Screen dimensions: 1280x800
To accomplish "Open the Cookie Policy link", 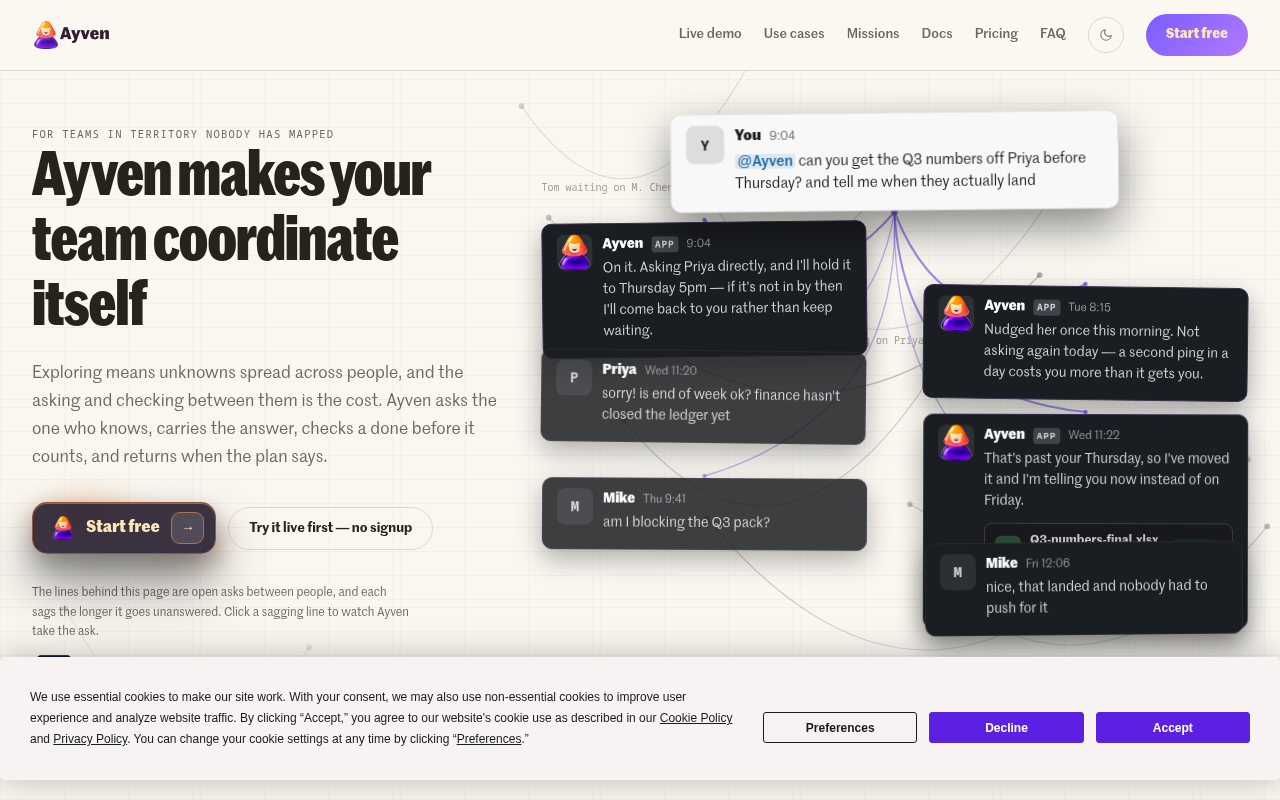I will point(696,718).
